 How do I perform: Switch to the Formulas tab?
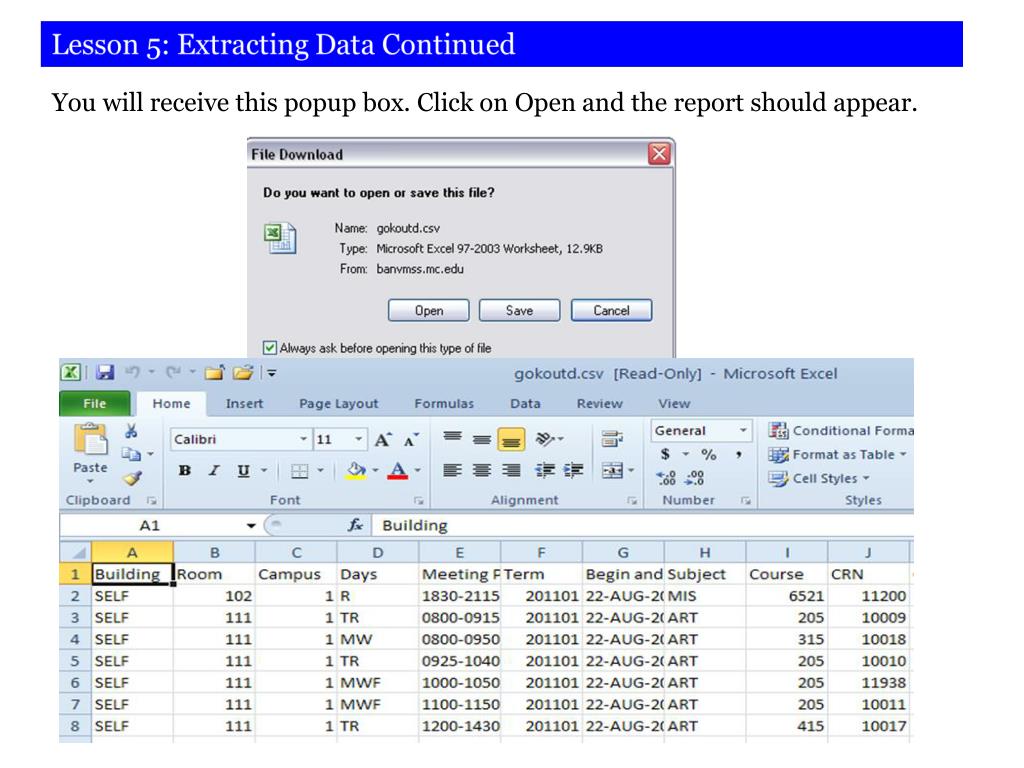coord(444,404)
